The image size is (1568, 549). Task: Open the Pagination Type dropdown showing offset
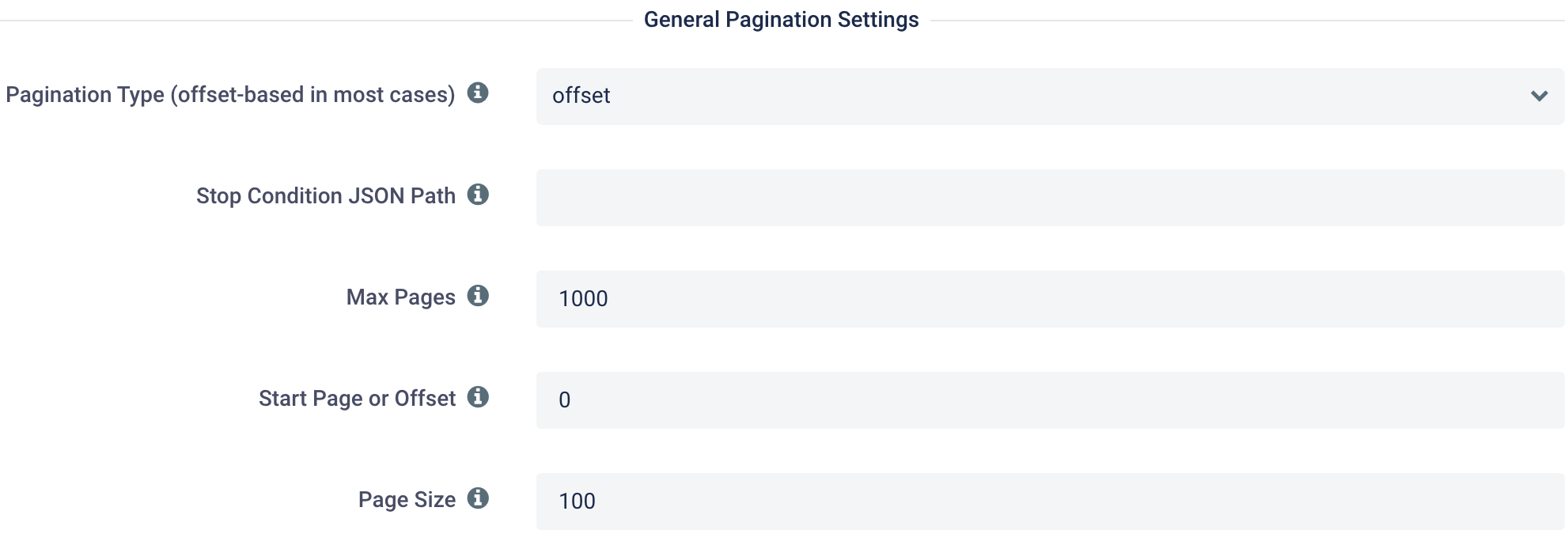(x=1050, y=96)
